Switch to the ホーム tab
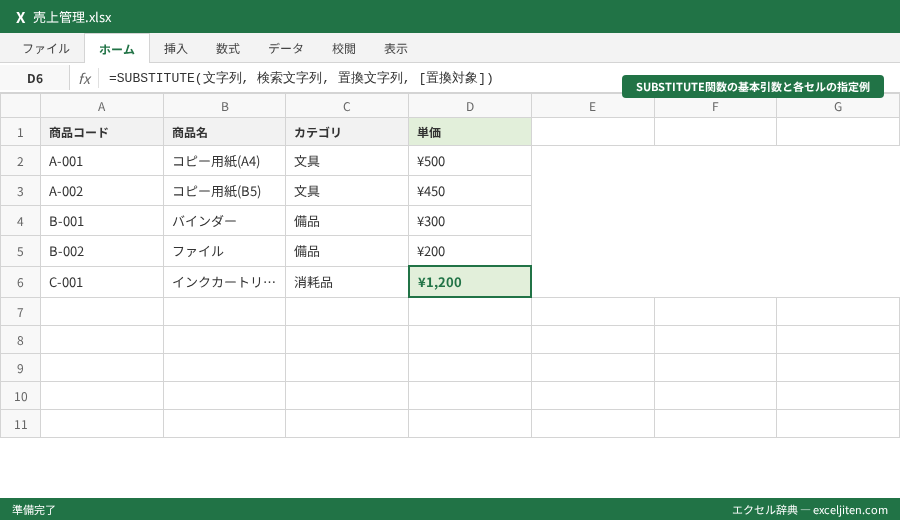900x520 pixels. (x=117, y=49)
